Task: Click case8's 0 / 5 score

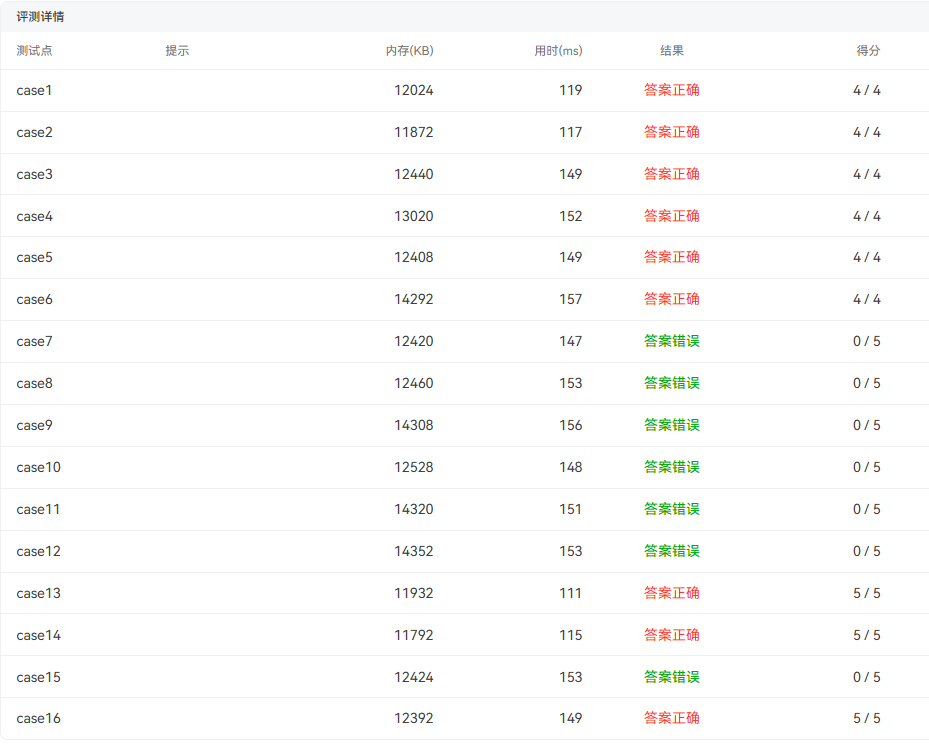Action: pyautogui.click(x=867, y=383)
